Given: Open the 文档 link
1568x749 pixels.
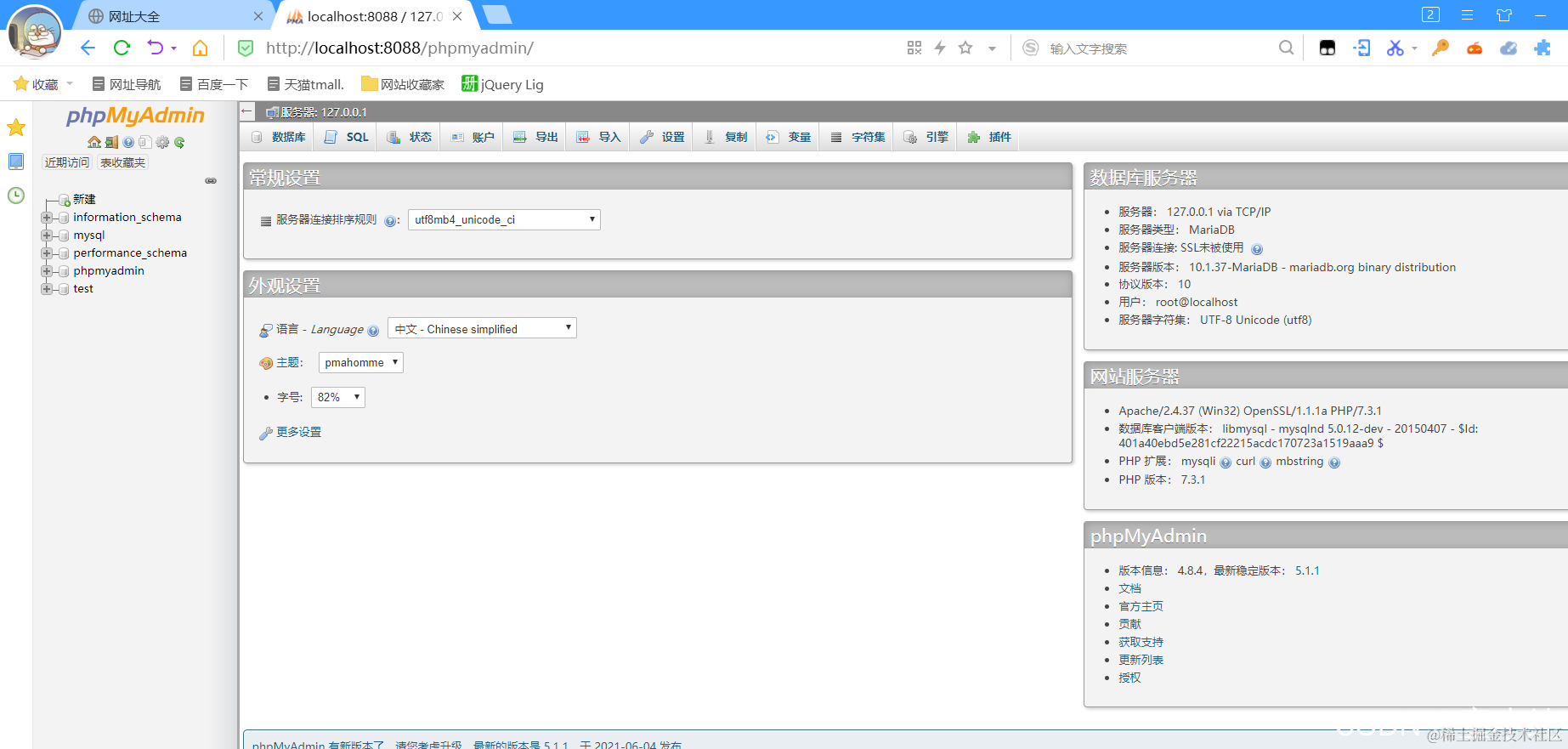Looking at the screenshot, I should (x=1129, y=588).
